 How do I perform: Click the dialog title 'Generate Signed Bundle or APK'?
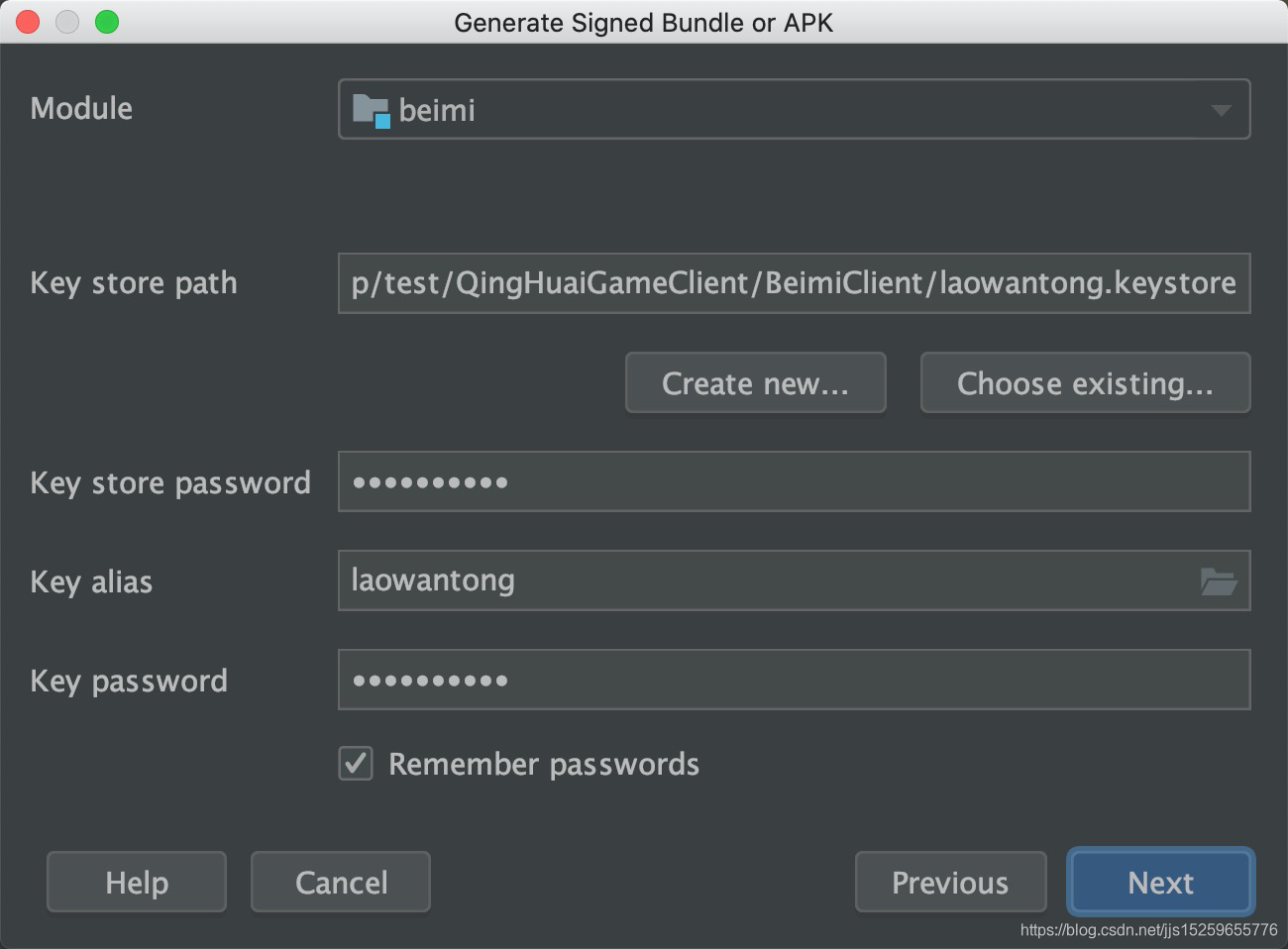pos(644,23)
